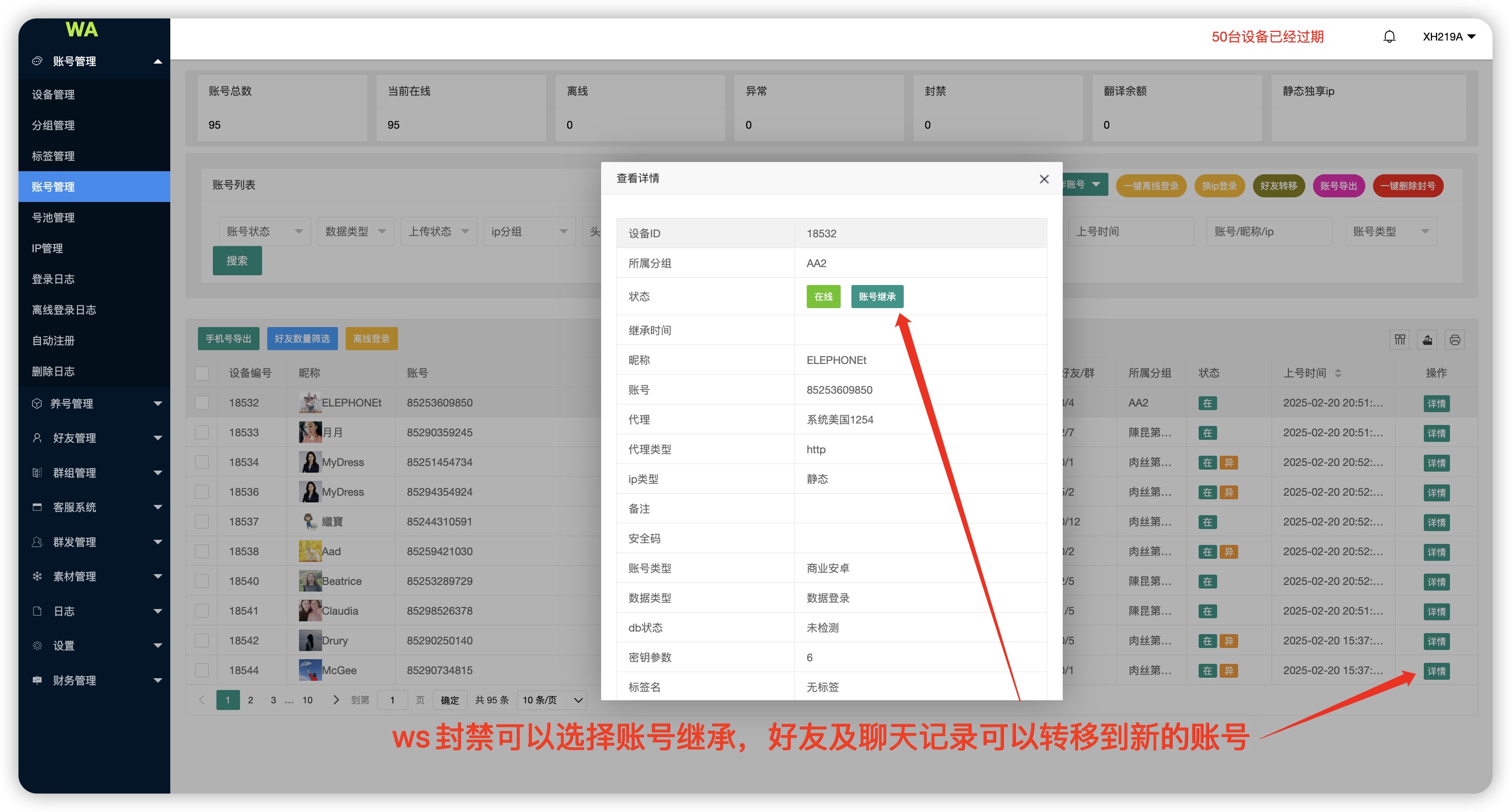This screenshot has height=812, width=1511.
Task: Click the print table icon
Action: 1455,339
